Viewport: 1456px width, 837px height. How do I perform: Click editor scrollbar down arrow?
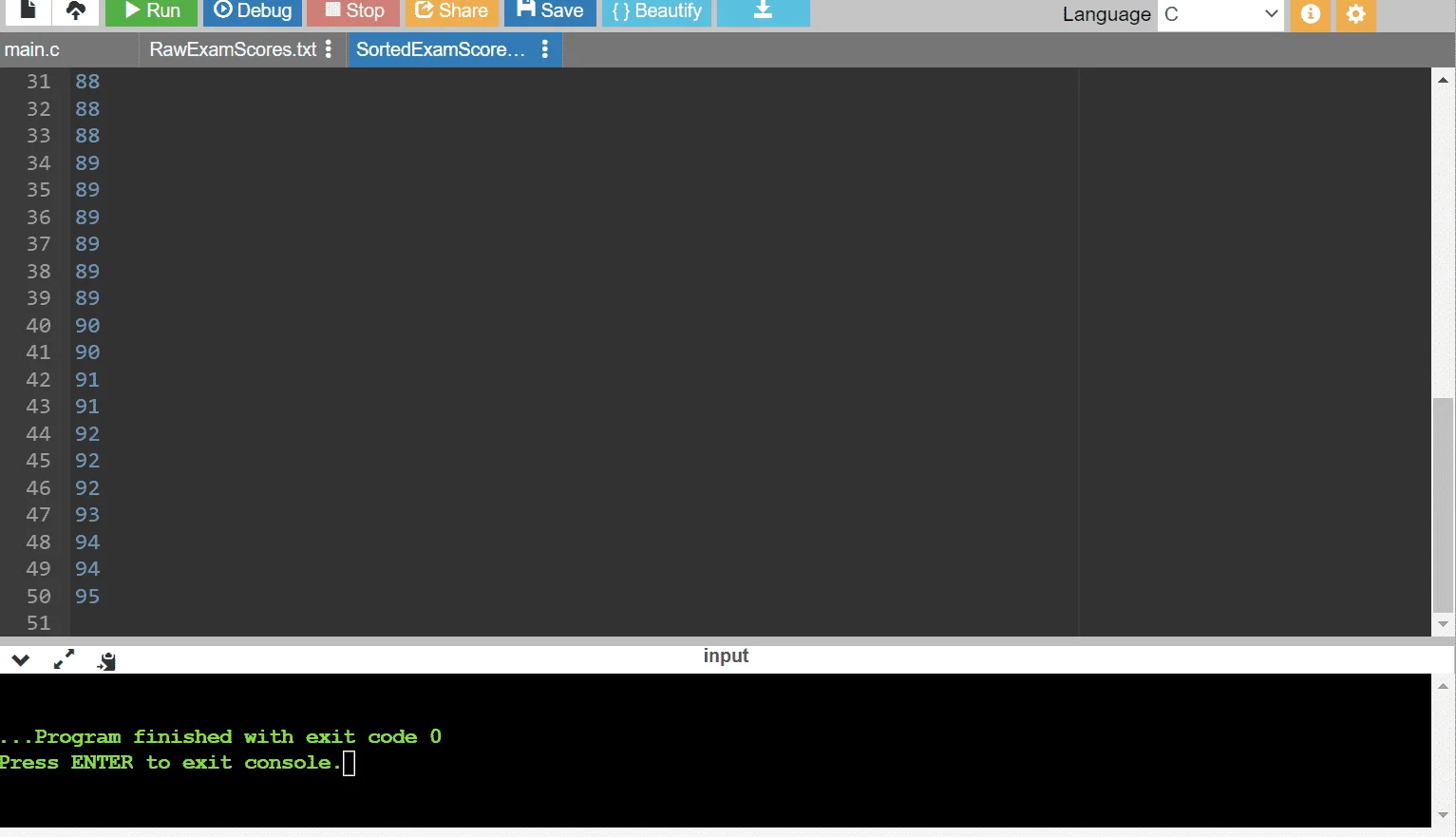(x=1443, y=624)
